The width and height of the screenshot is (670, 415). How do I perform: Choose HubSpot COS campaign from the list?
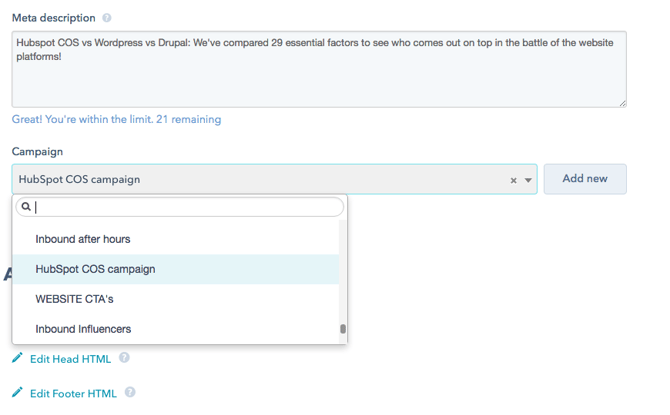pos(95,269)
